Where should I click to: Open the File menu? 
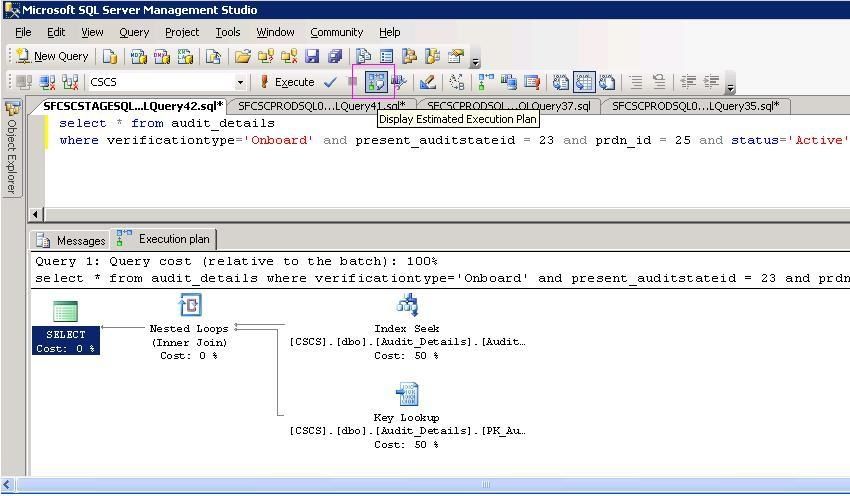coord(23,33)
